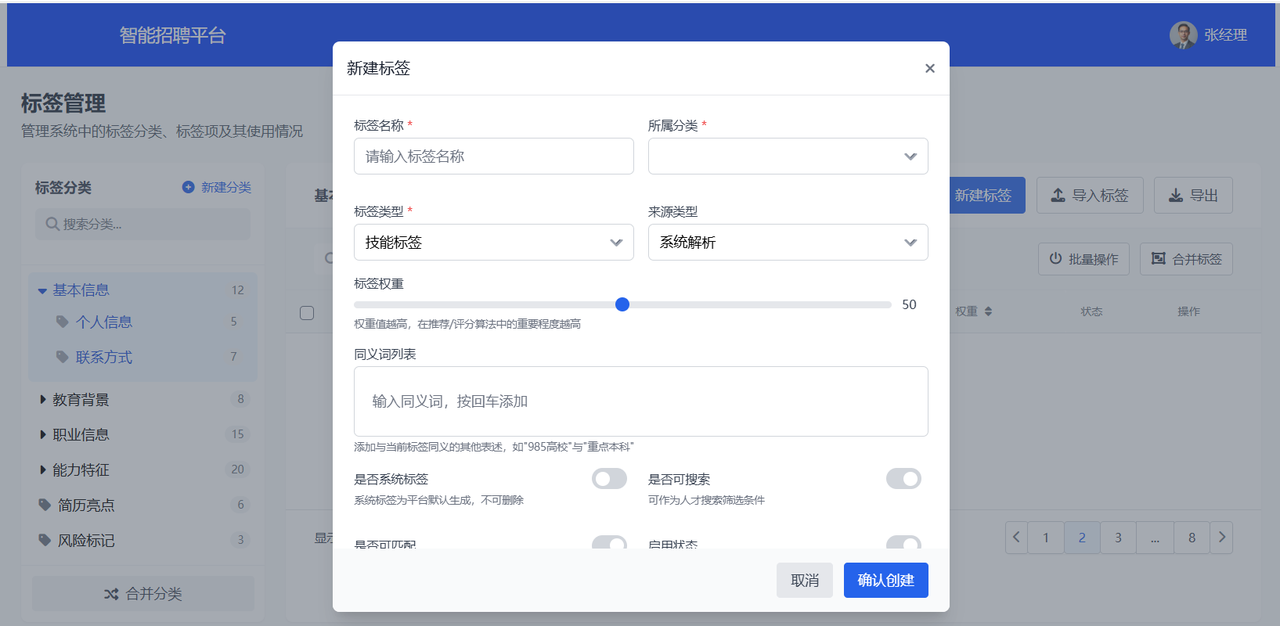Click the 标签权重 slider handle
The image size is (1280, 626).
[x=622, y=304]
